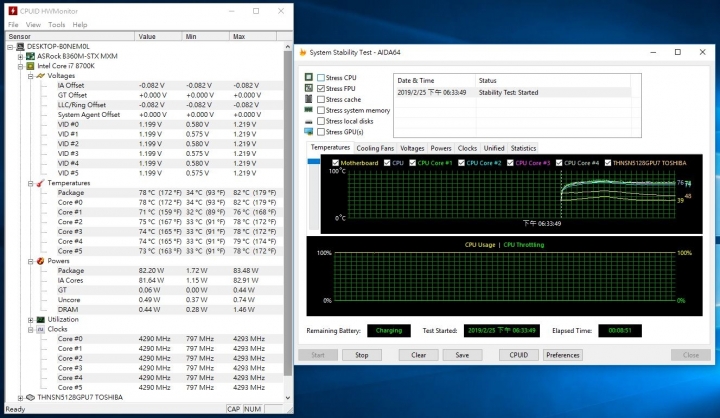The height and width of the screenshot is (418, 720).
Task: Click the CPU icon beside Stress CPU
Action: pos(309,77)
